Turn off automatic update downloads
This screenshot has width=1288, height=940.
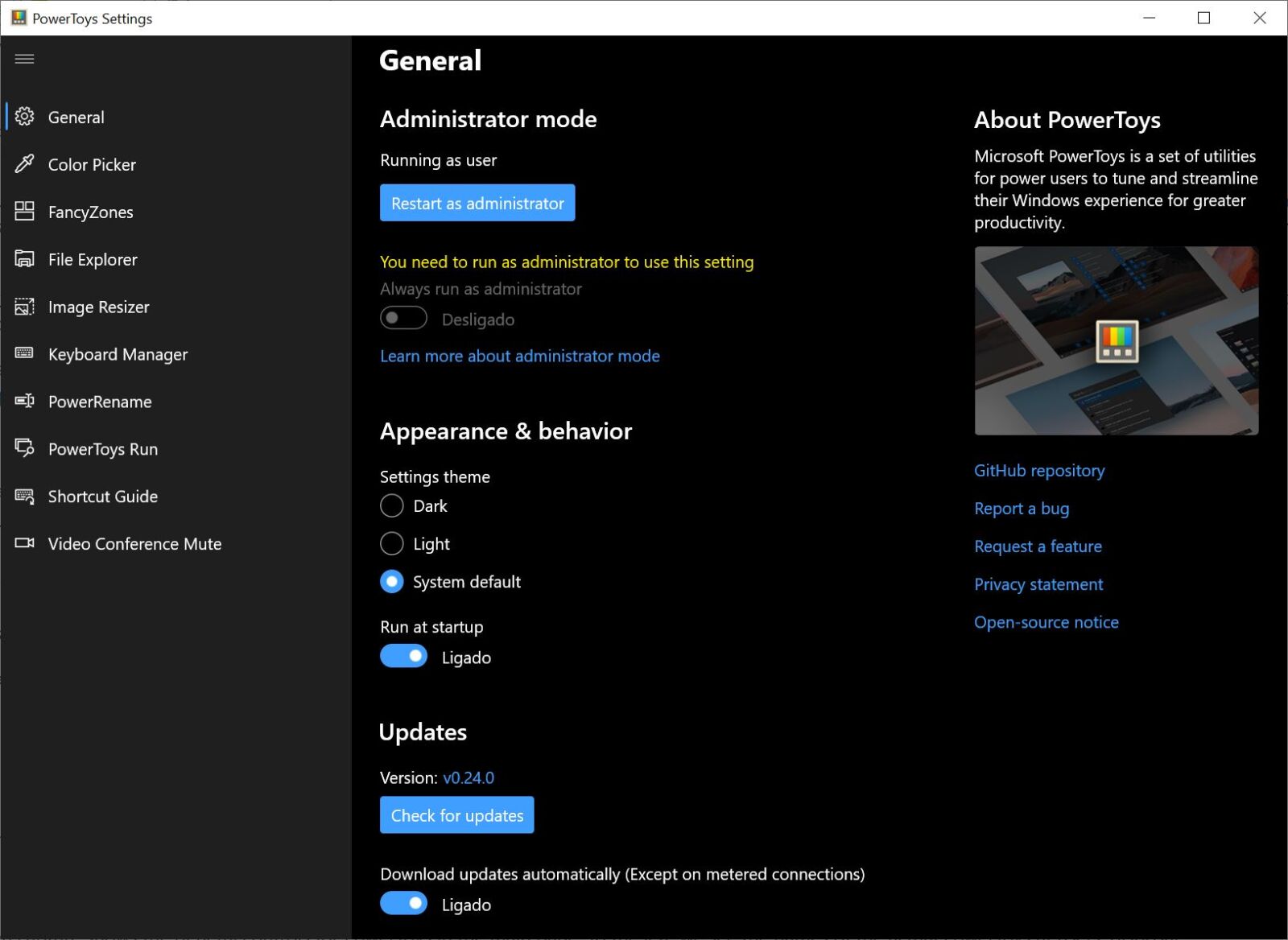point(403,903)
